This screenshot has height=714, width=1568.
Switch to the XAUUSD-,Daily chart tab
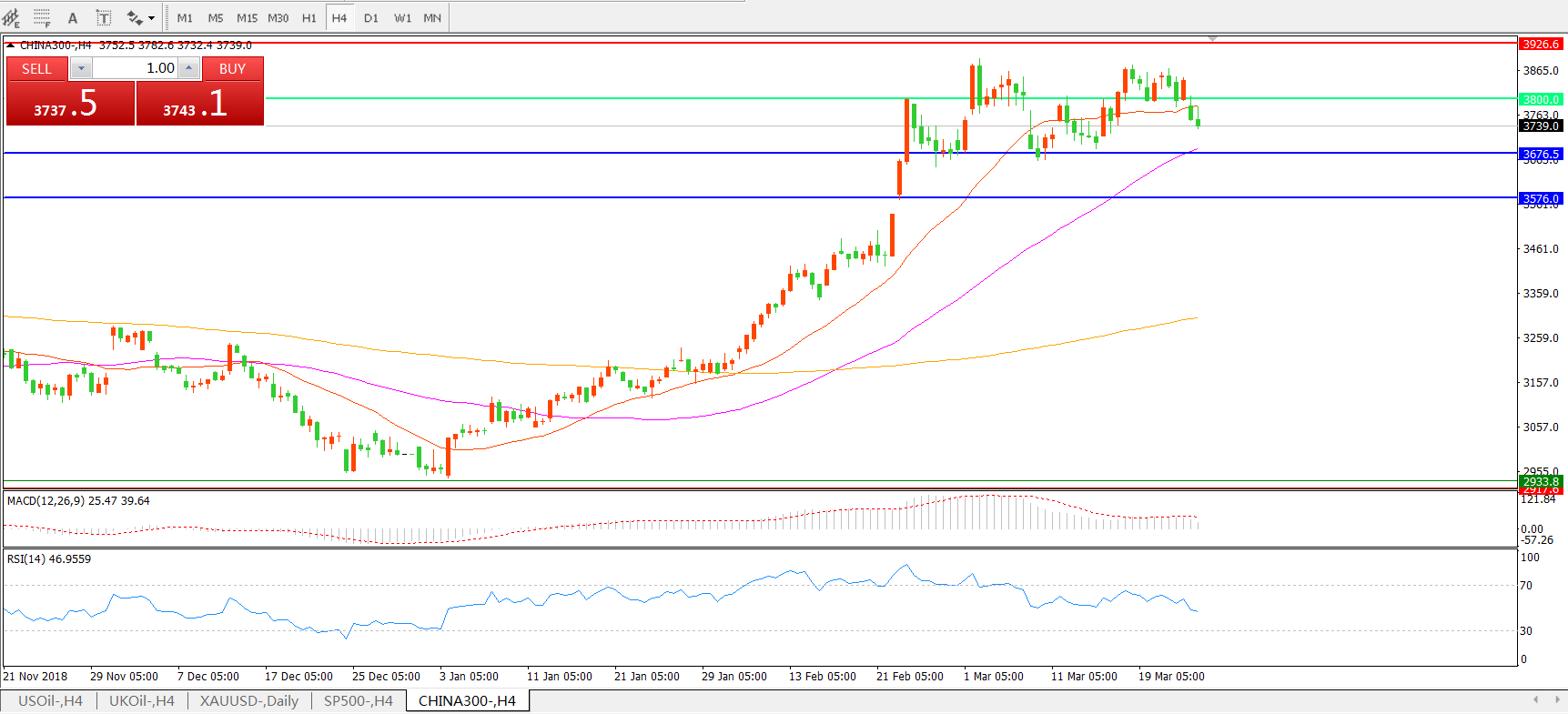pos(248,700)
